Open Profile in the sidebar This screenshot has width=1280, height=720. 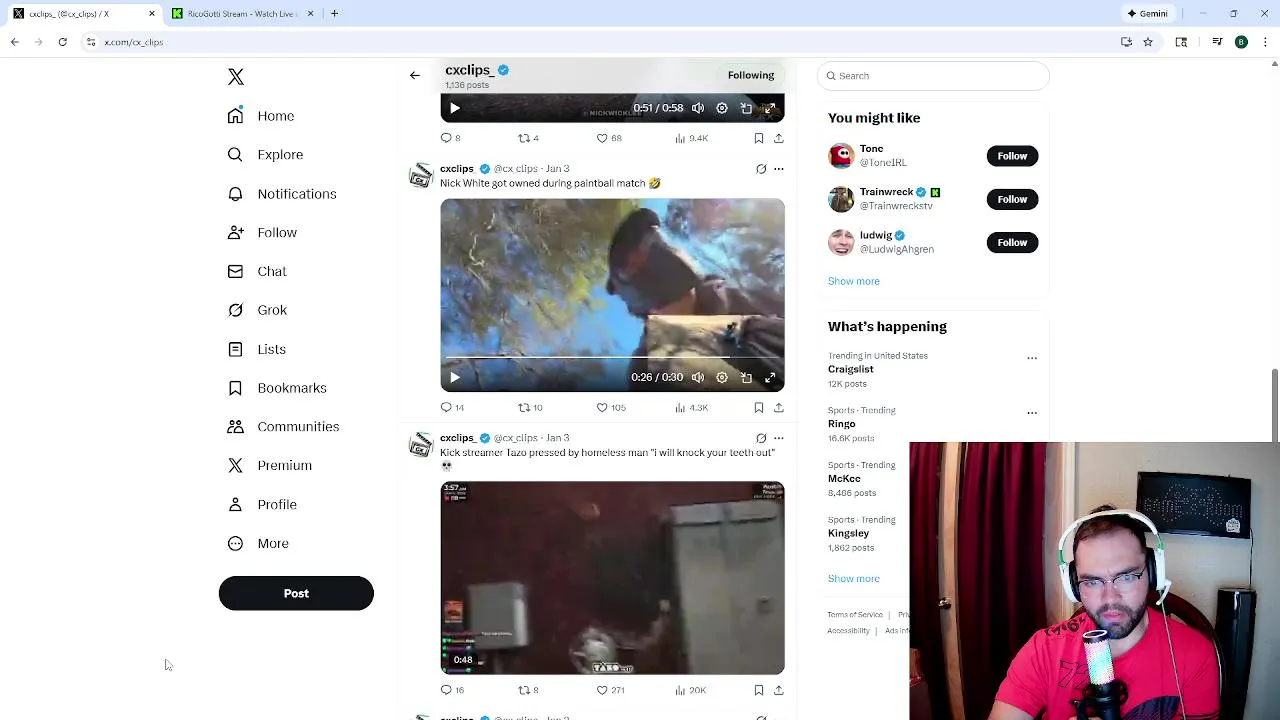(262, 505)
